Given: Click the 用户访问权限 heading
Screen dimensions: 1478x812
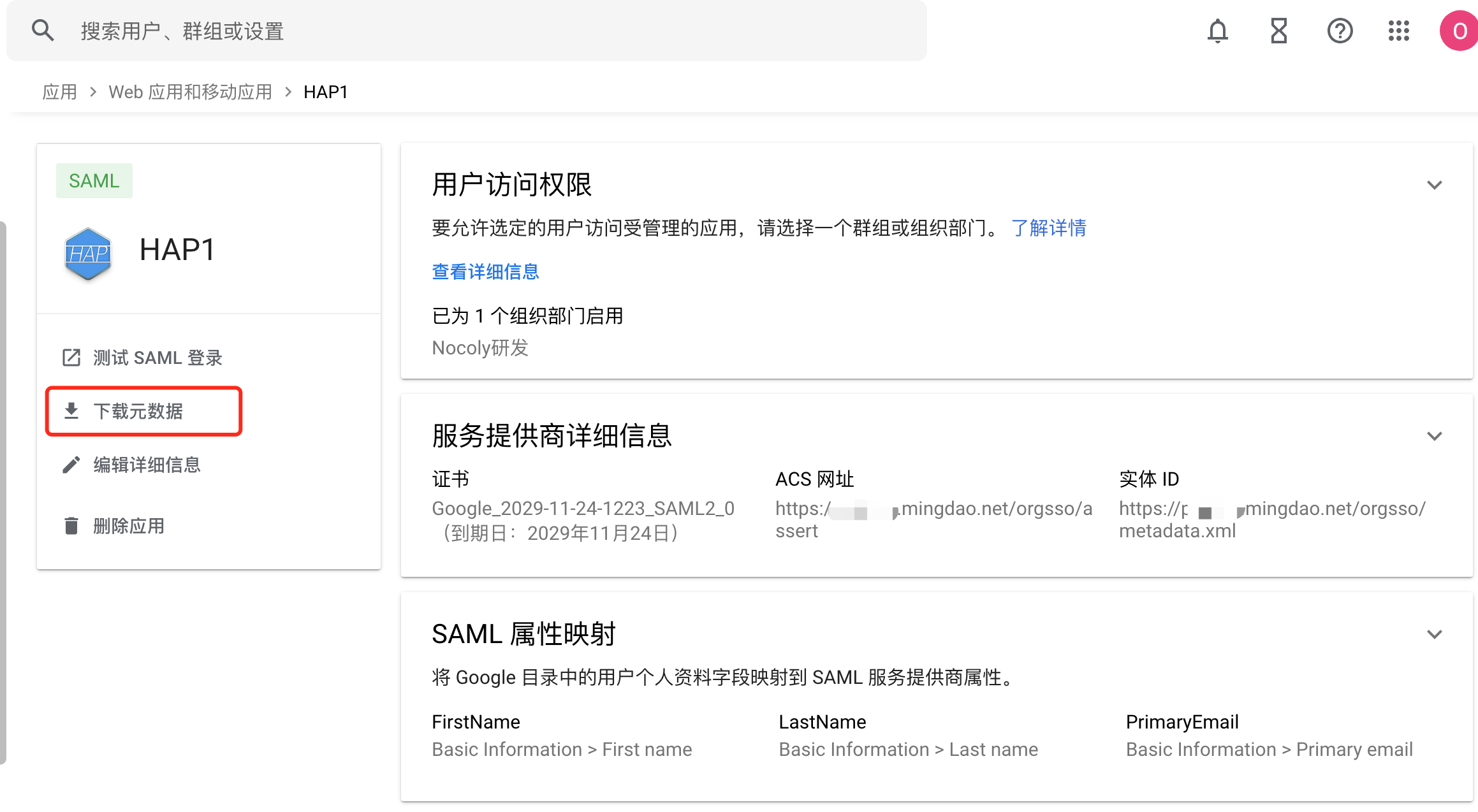Looking at the screenshot, I should (x=512, y=185).
